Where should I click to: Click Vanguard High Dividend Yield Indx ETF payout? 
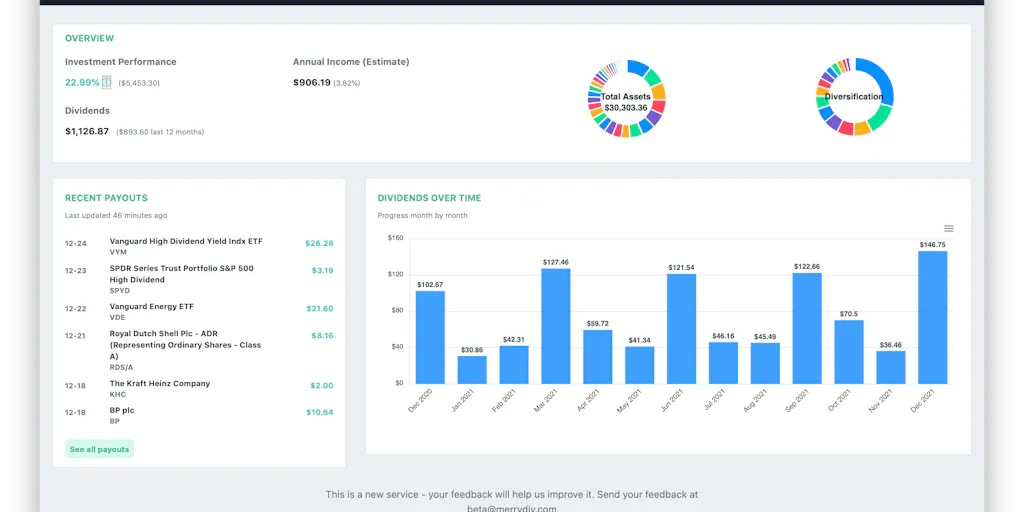click(x=186, y=241)
